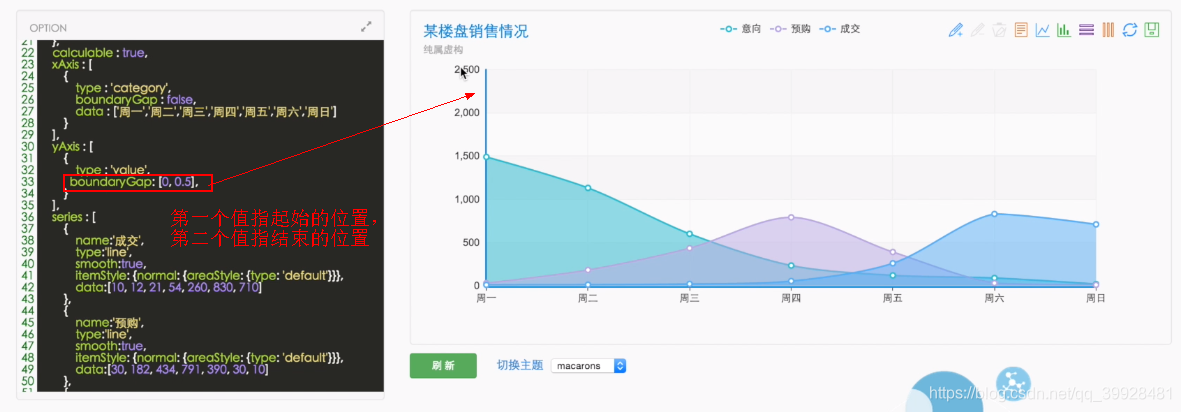Click the x-axis label 周二
1181x412 pixels.
tap(587, 298)
